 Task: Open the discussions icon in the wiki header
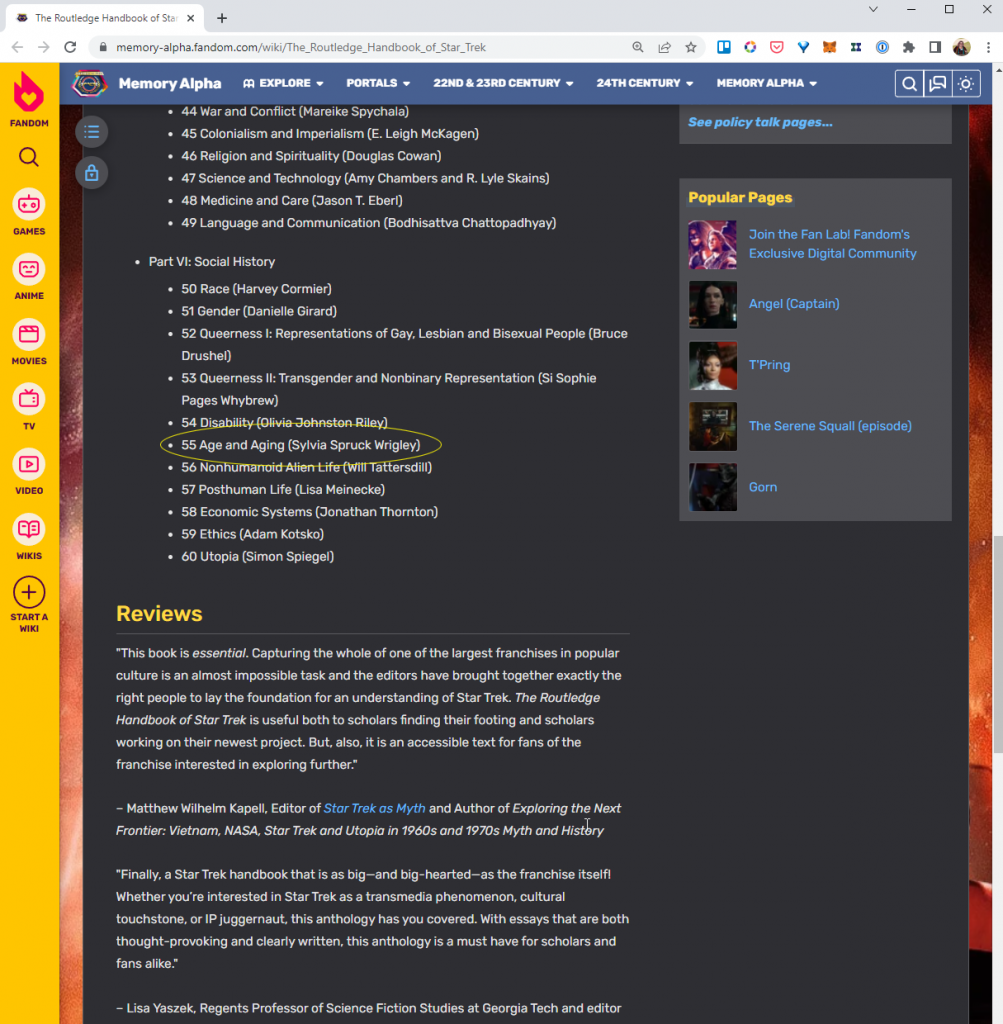pyautogui.click(x=938, y=84)
